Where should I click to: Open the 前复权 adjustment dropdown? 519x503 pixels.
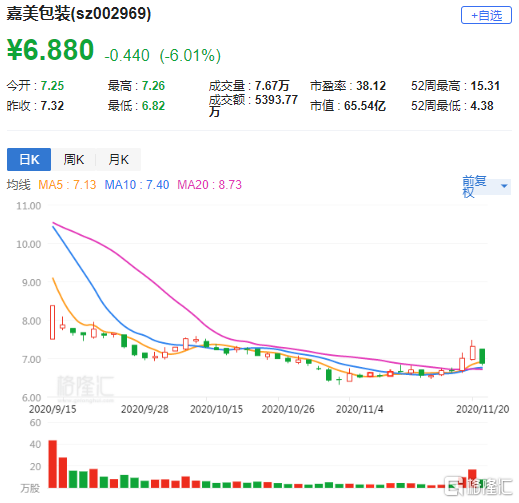coord(486,186)
